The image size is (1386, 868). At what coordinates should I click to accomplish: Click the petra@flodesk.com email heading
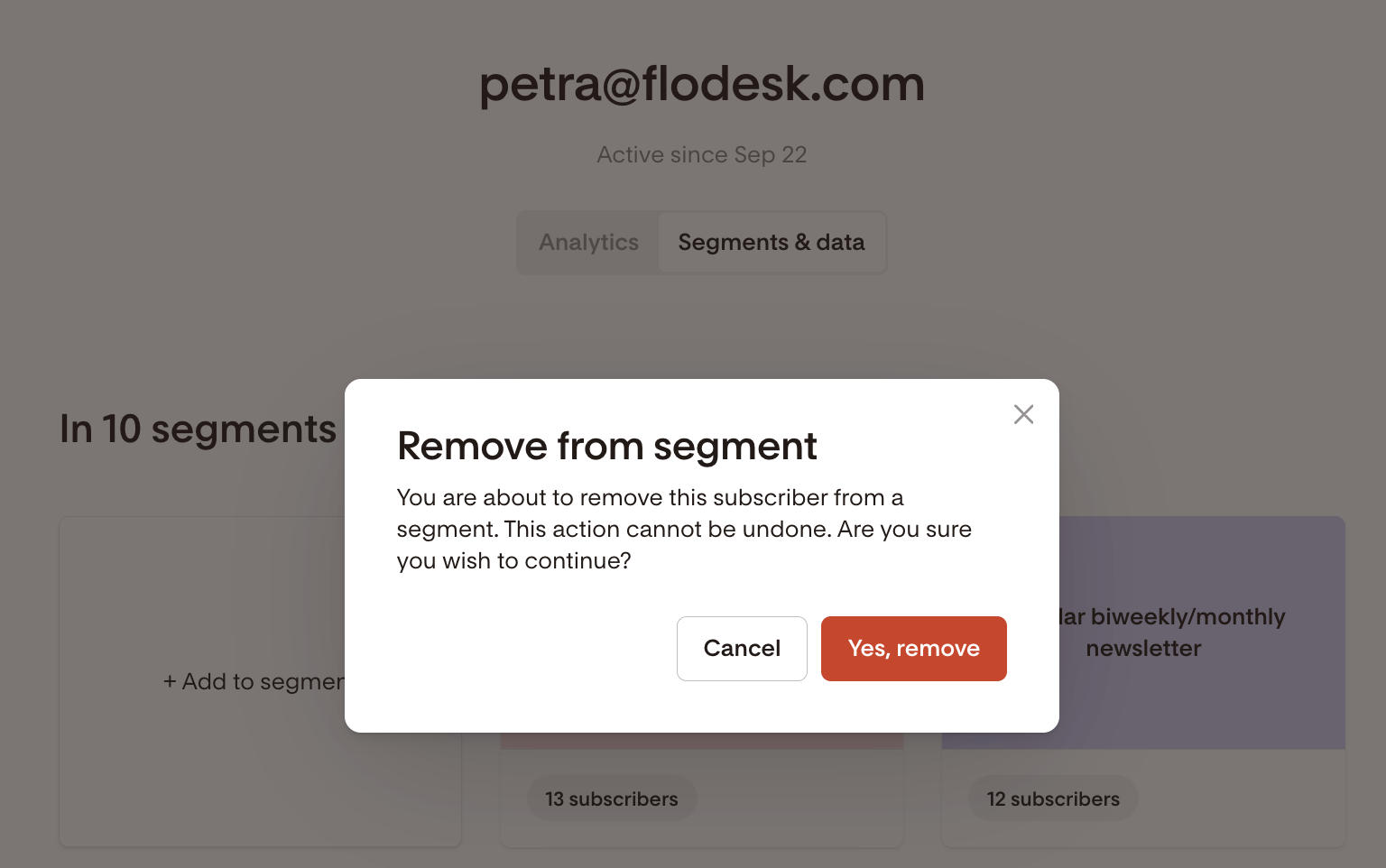[x=702, y=84]
